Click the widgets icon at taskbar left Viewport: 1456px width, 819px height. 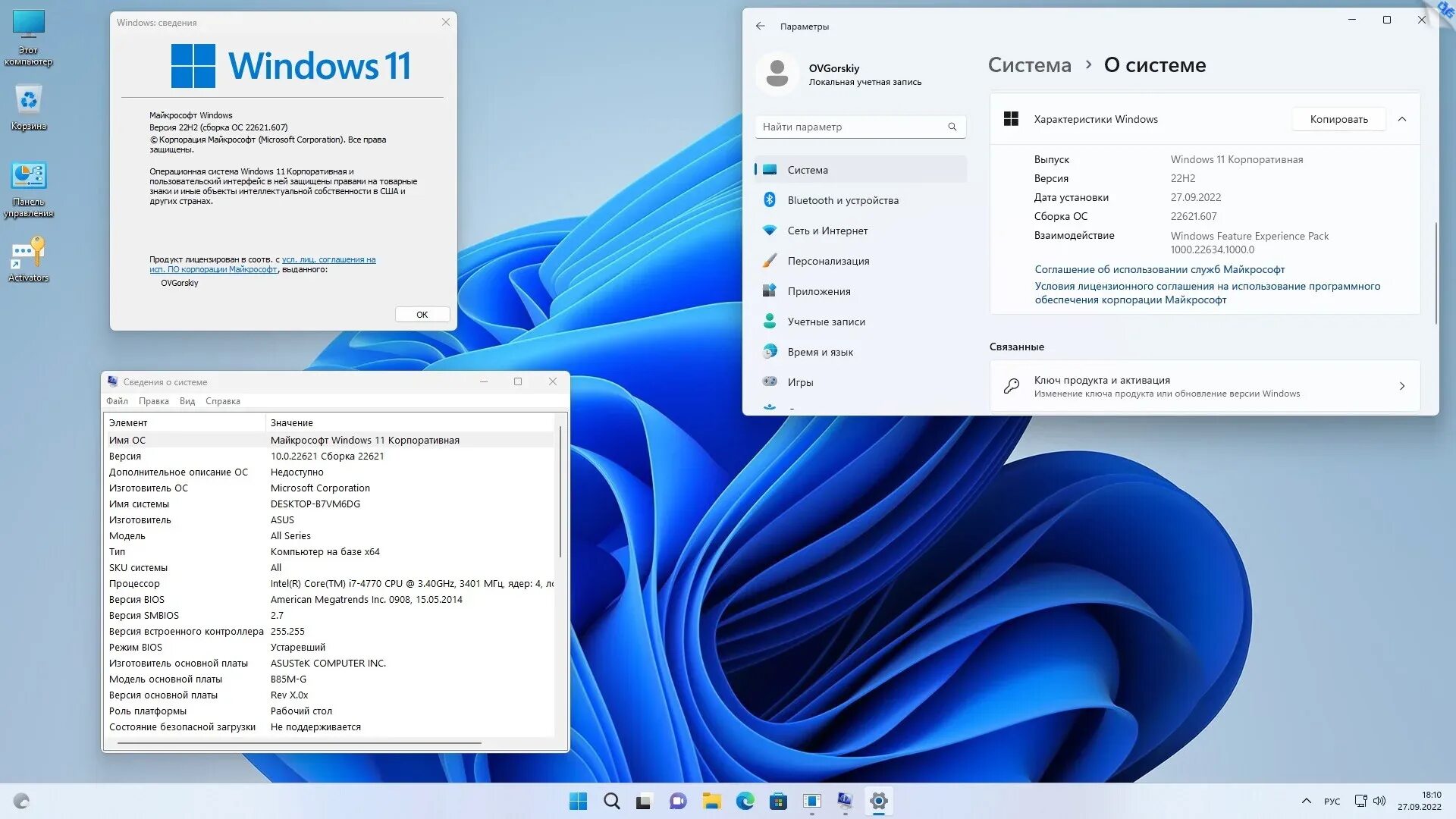pos(21,801)
